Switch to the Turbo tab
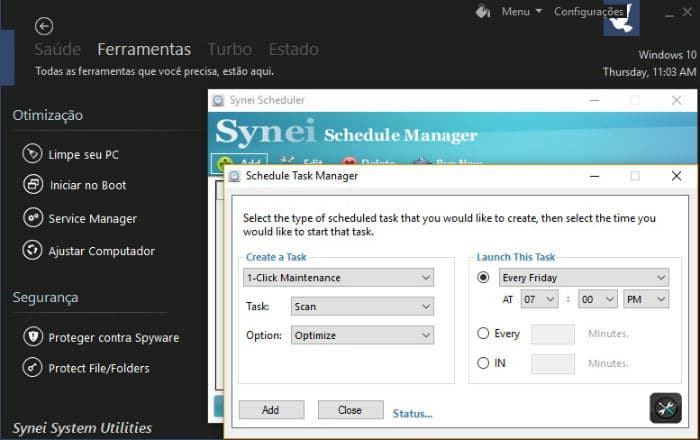700x440 pixels. pyautogui.click(x=230, y=49)
